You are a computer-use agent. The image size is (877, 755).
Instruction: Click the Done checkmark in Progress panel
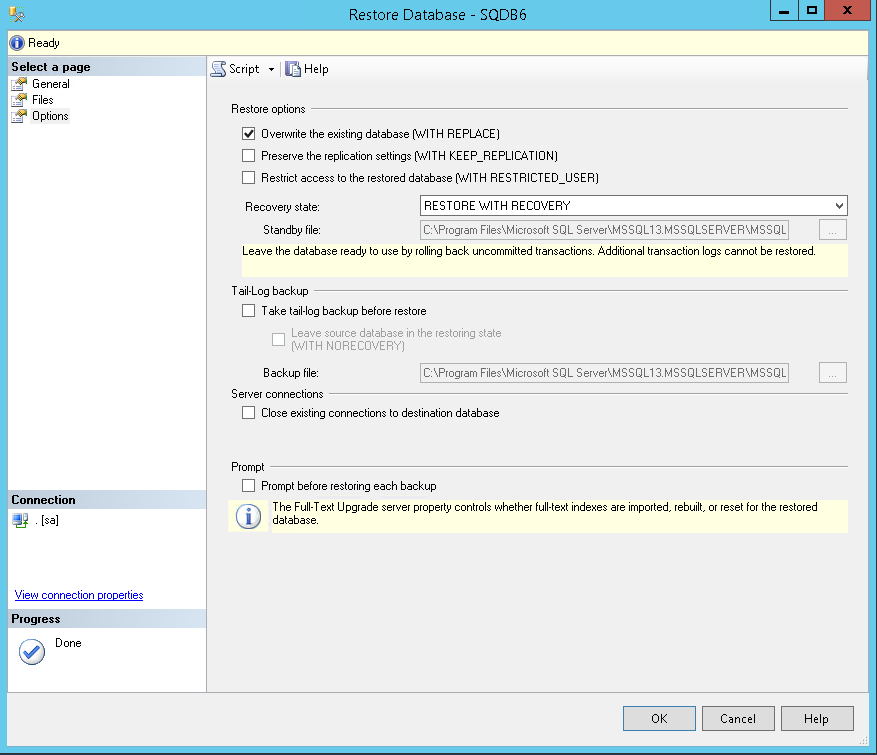click(30, 651)
